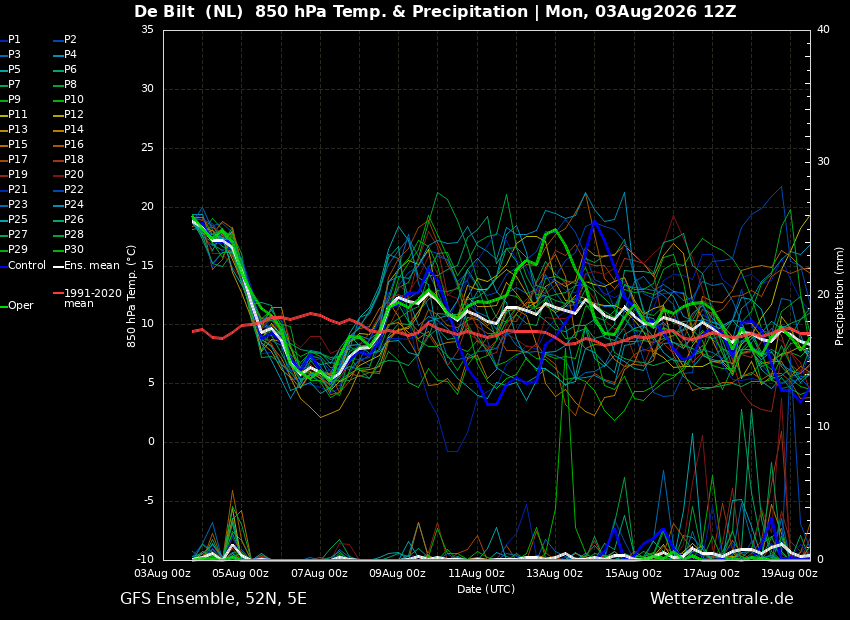Click the P10 legend label

pos(74,100)
